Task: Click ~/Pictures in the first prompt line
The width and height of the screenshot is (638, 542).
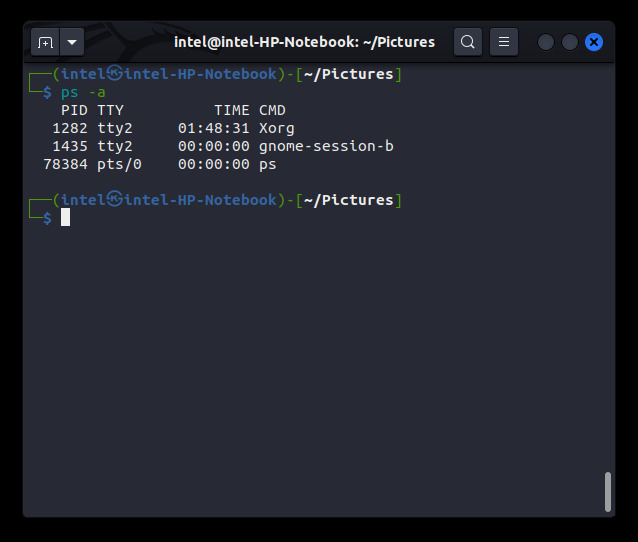Action: 349,74
